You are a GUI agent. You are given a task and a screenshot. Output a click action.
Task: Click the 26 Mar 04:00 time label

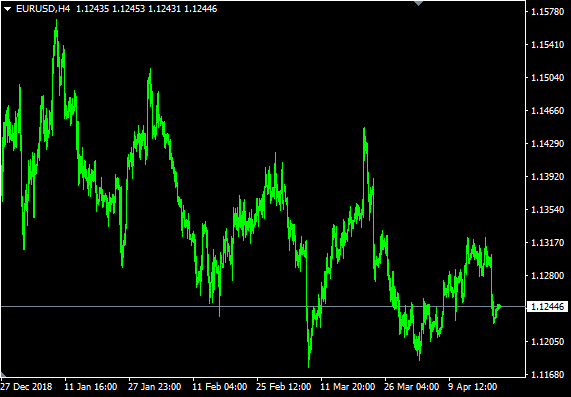[x=411, y=386]
